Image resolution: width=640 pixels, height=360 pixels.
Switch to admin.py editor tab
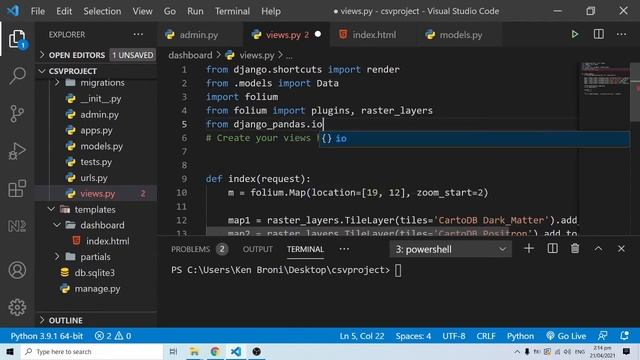pos(199,35)
